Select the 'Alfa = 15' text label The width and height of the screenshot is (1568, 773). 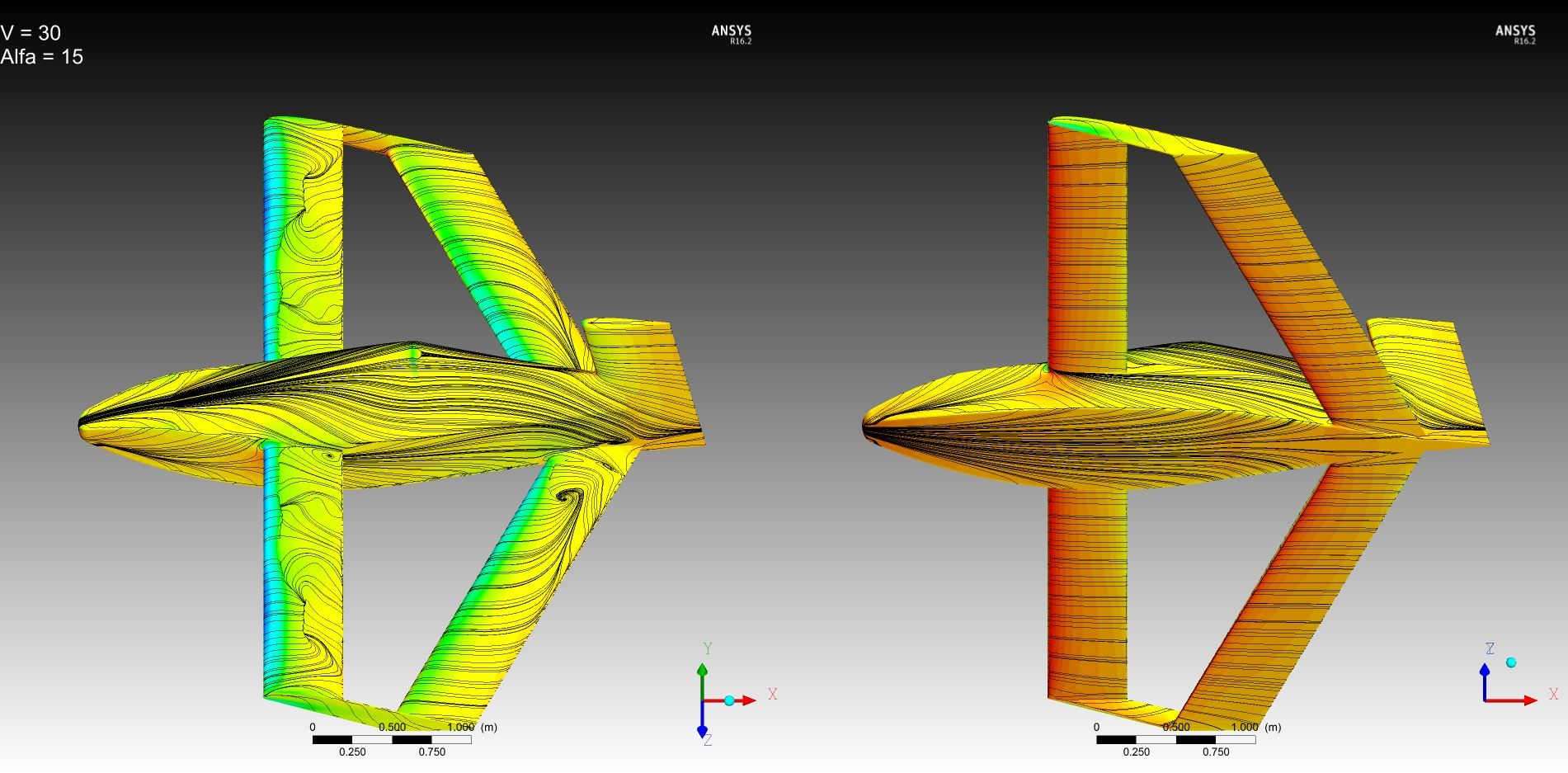pos(42,57)
